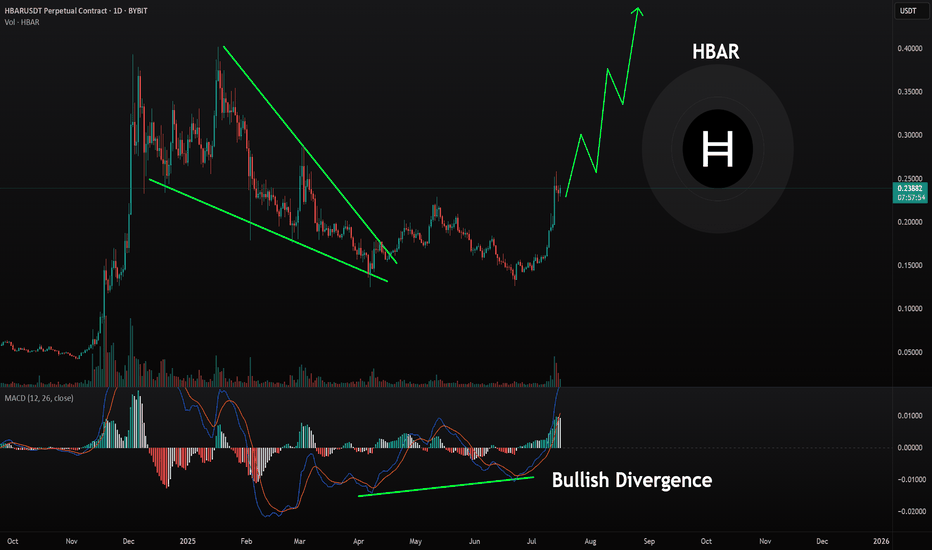Viewport: 932px width, 550px height.
Task: Click the Jul label on time axis
Action: point(531,541)
